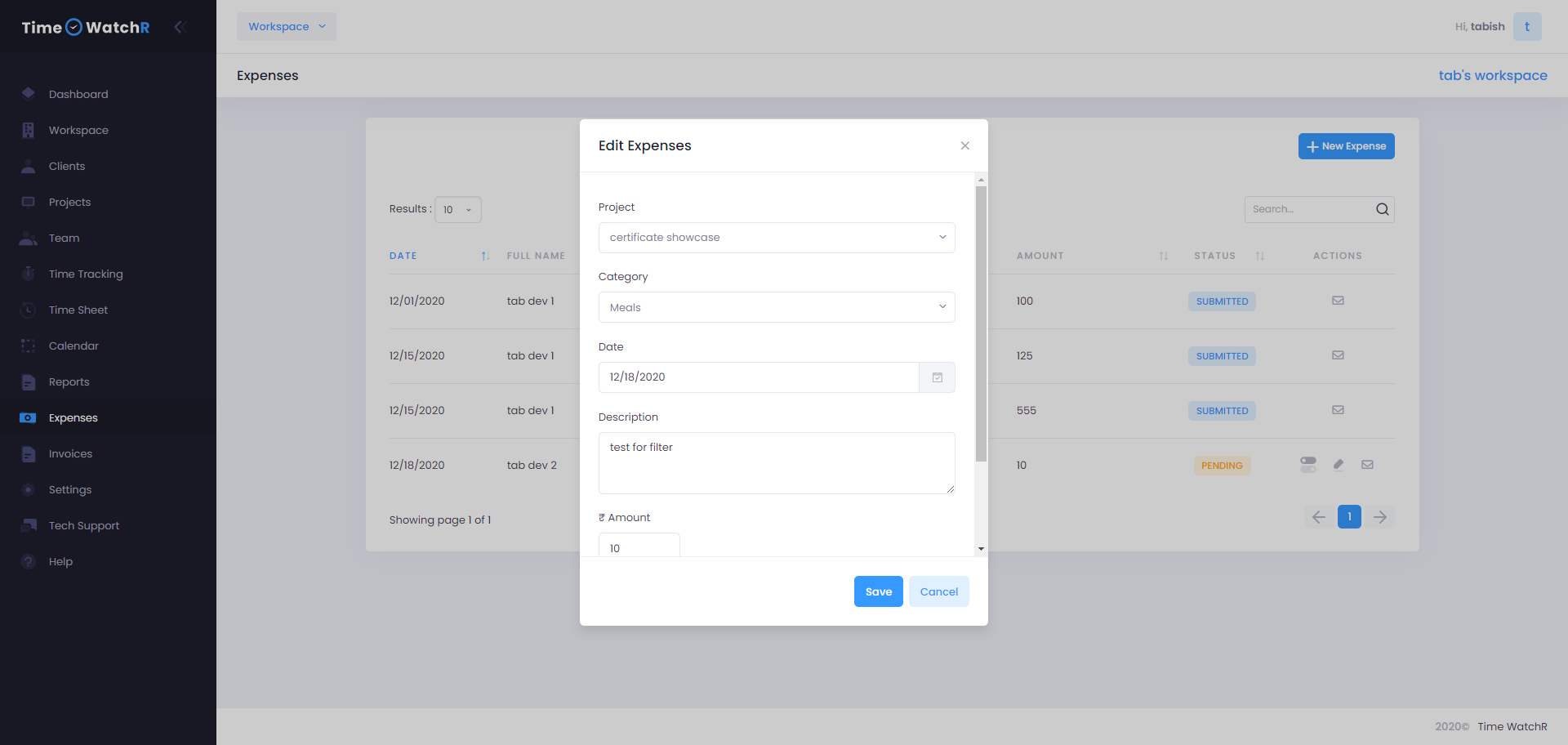The width and height of the screenshot is (1568, 745).
Task: Close the Edit Expenses dialog
Action: pos(965,145)
